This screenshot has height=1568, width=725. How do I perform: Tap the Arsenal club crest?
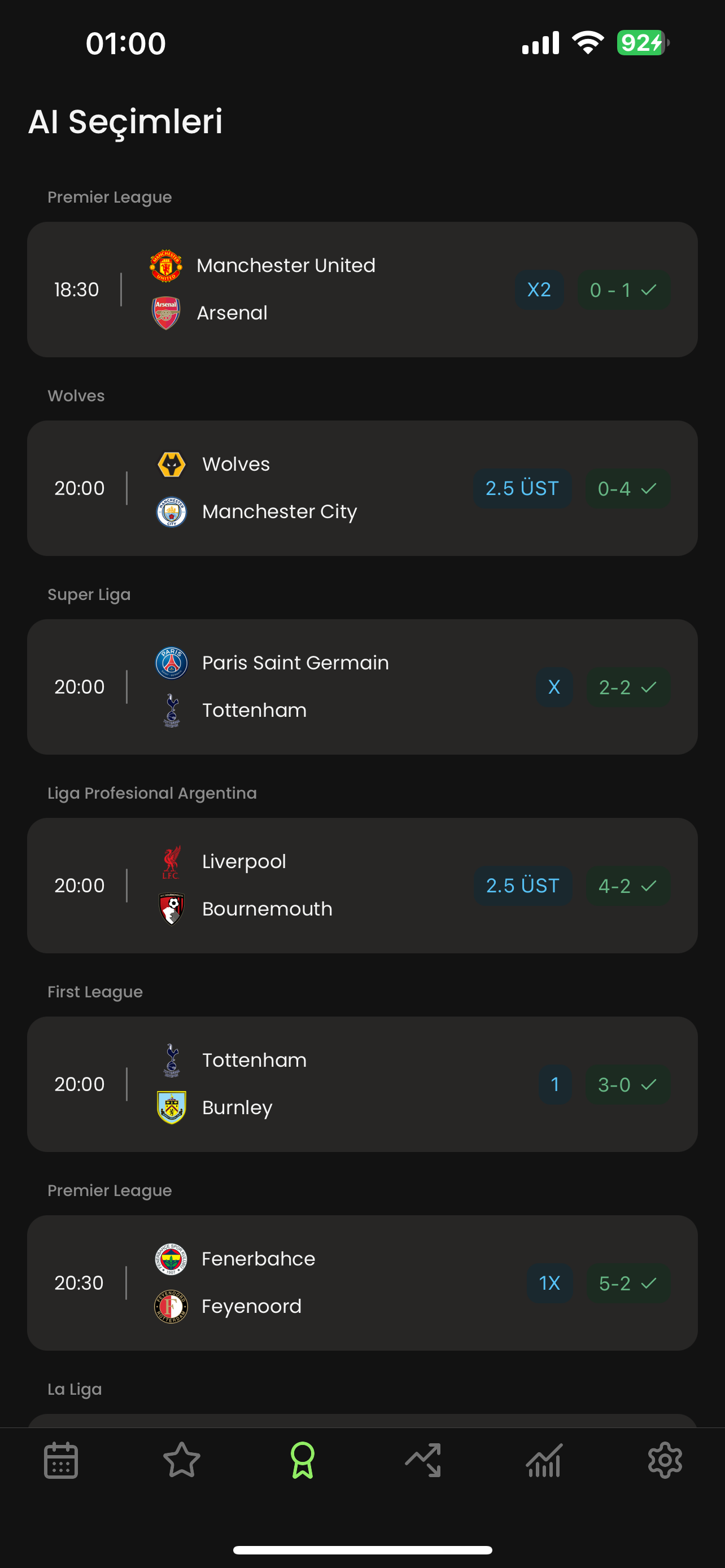165,313
